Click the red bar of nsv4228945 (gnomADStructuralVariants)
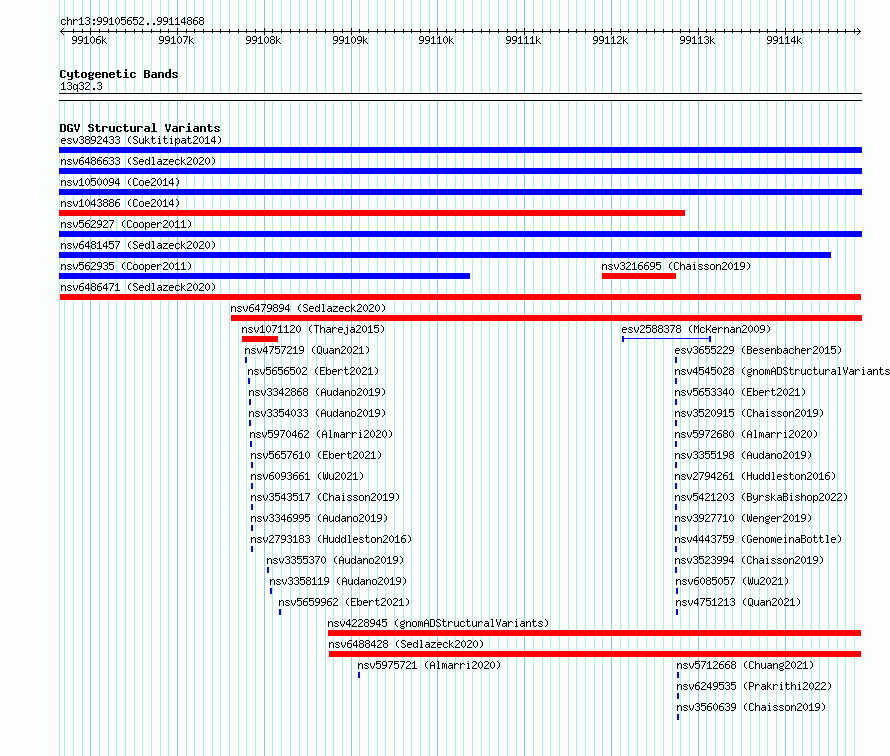This screenshot has width=890, height=756. pyautogui.click(x=594, y=633)
